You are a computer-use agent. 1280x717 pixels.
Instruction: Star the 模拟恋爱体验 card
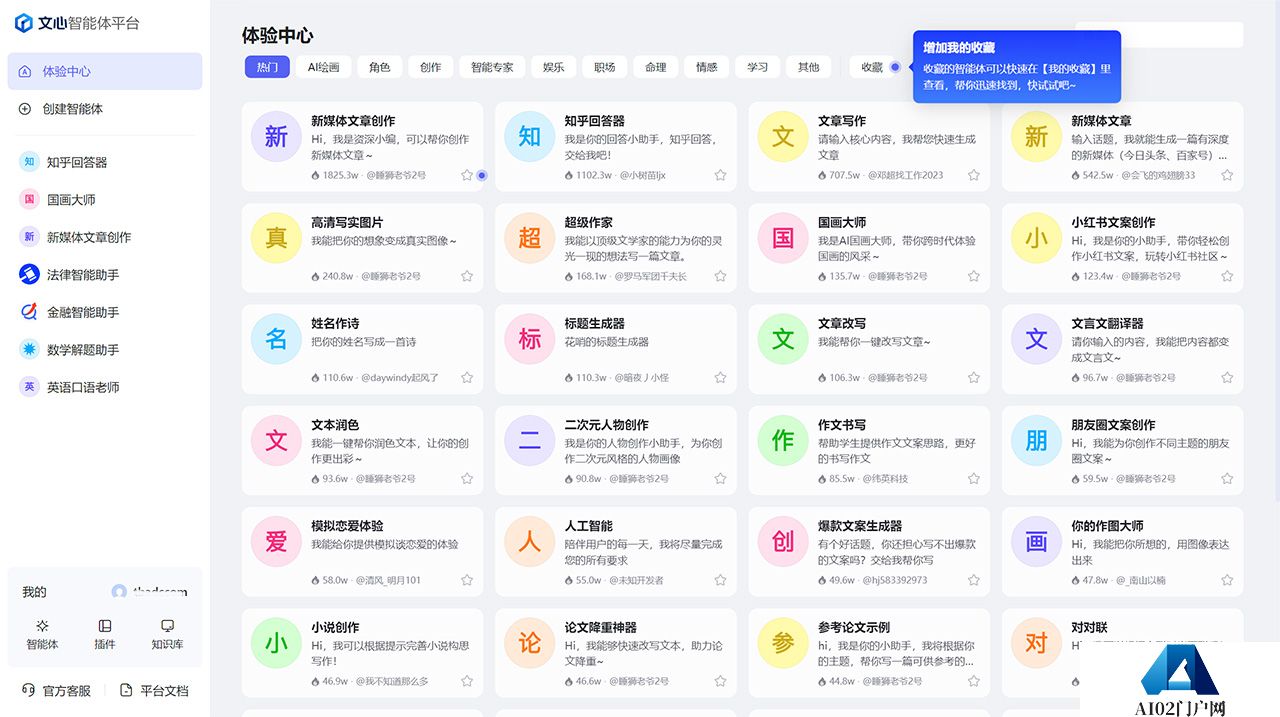pos(467,580)
